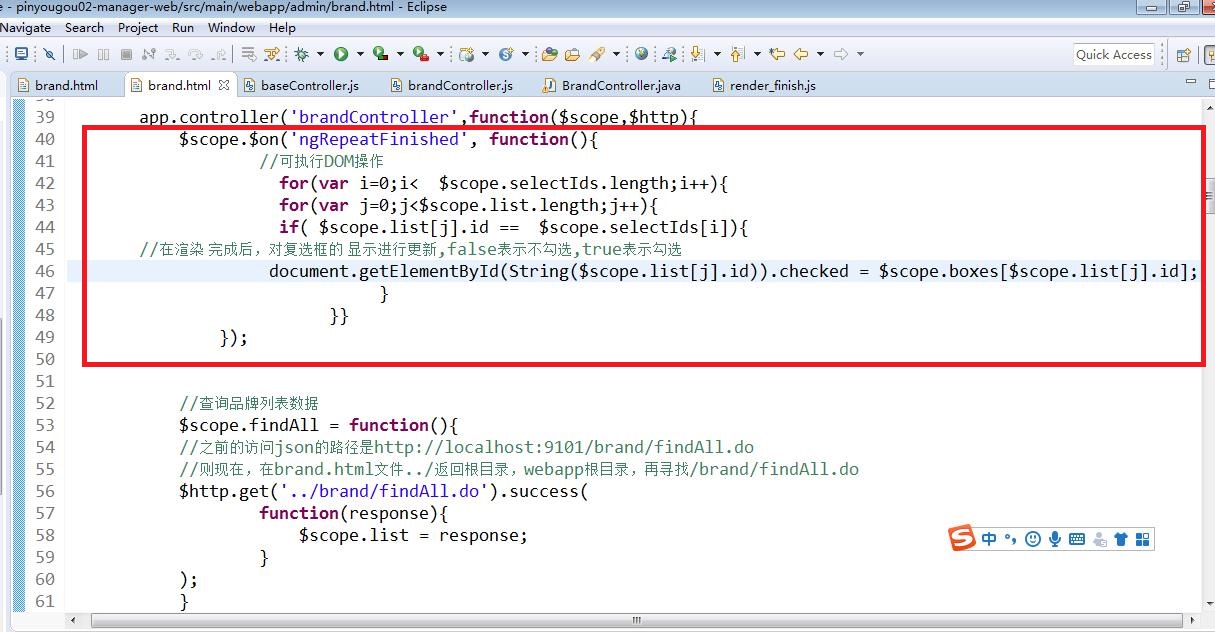Image resolution: width=1215 pixels, height=632 pixels.
Task: Click the Resume debug icon
Action: click(x=80, y=54)
